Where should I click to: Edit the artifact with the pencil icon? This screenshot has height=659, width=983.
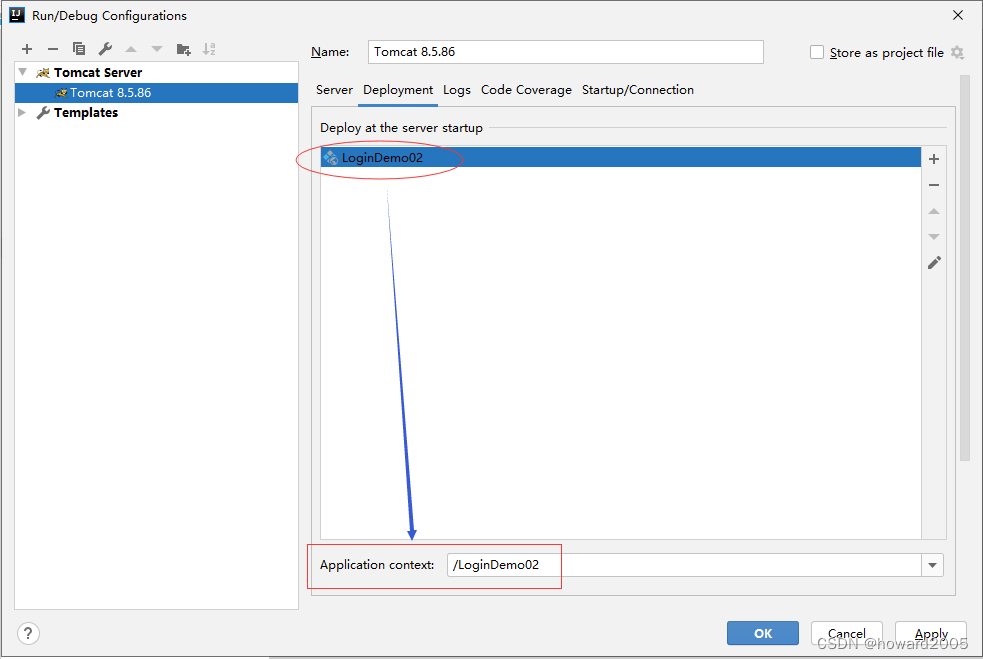[x=934, y=263]
